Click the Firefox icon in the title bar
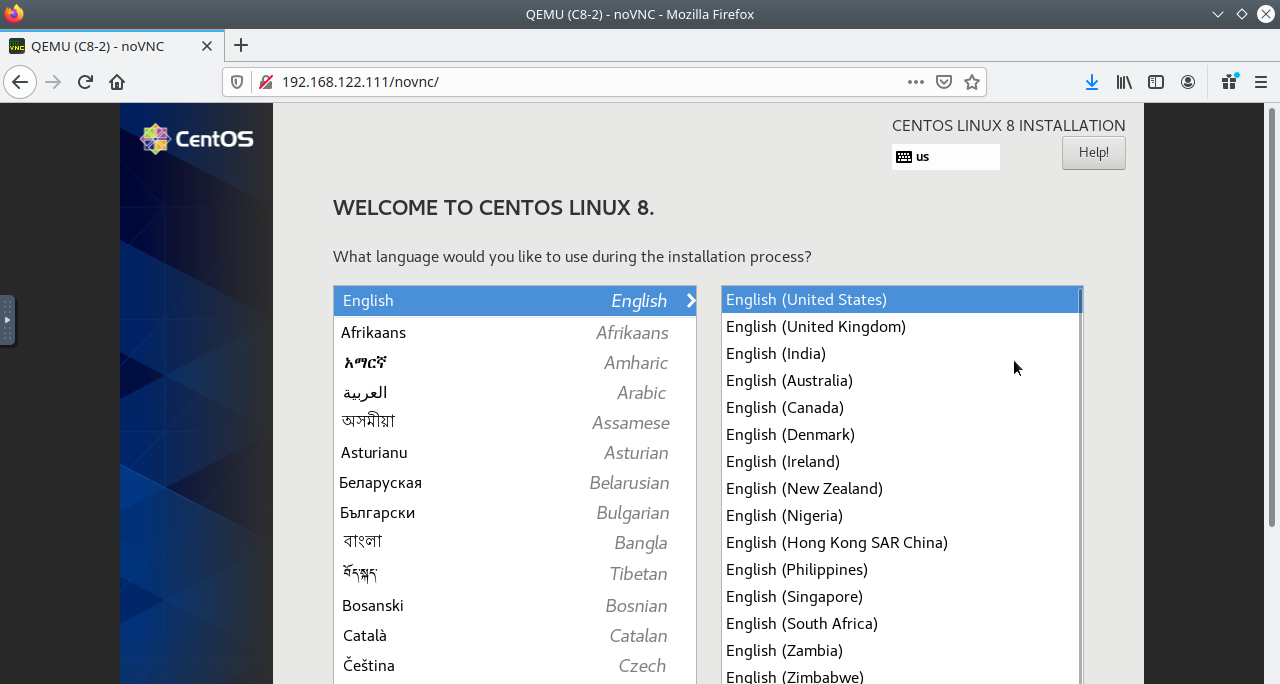Image resolution: width=1280 pixels, height=684 pixels. click(x=14, y=14)
